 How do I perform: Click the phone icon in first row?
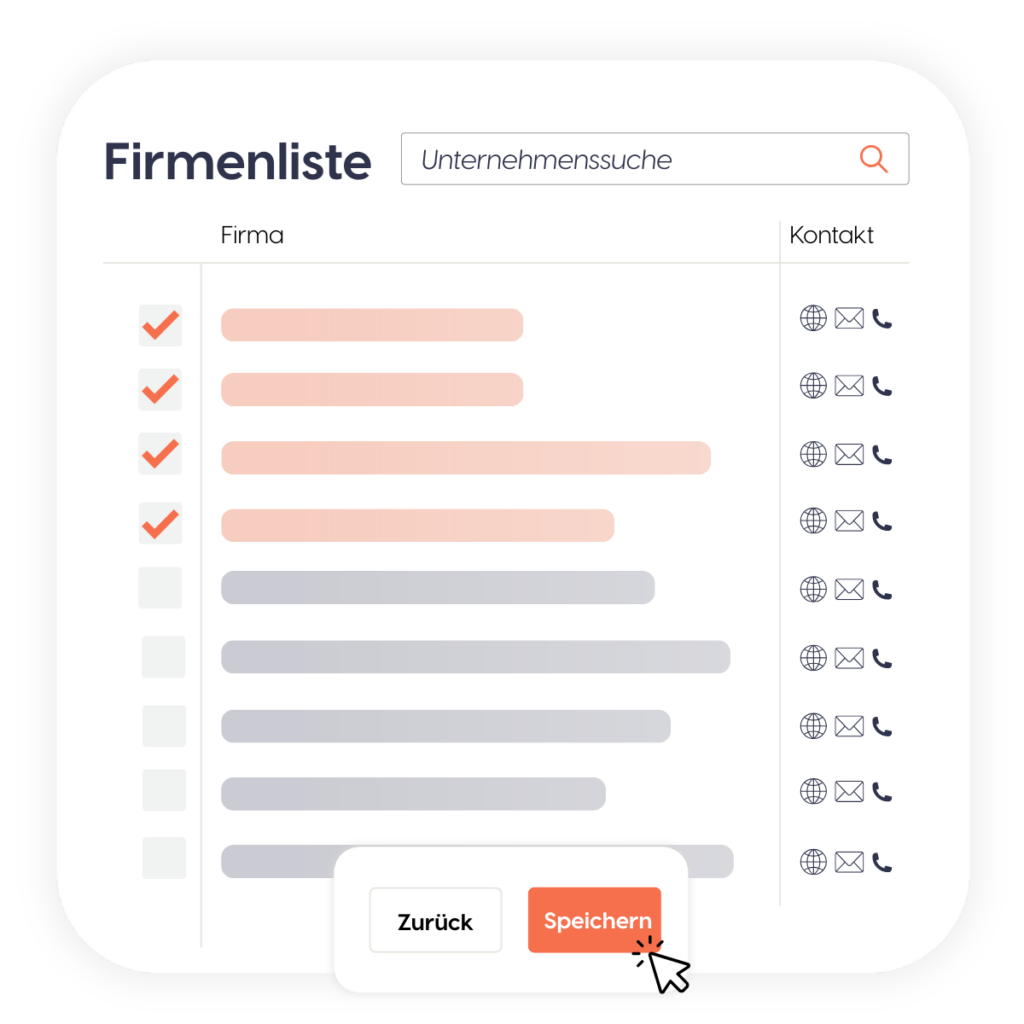pos(882,318)
